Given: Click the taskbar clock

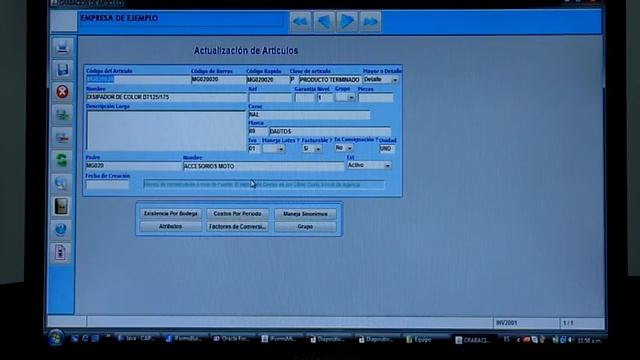Looking at the screenshot, I should click(x=589, y=340).
